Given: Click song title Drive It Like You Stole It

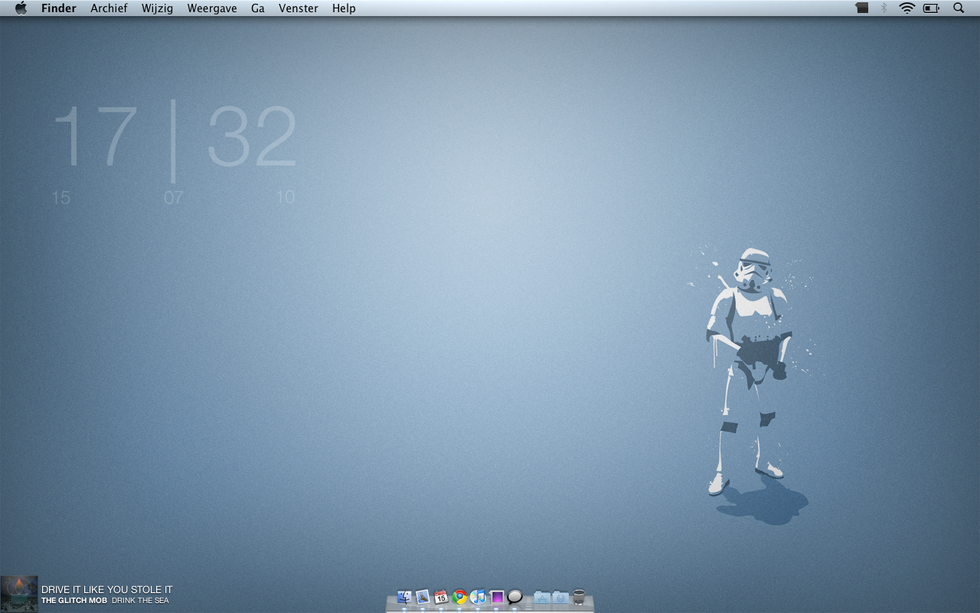Looking at the screenshot, I should tap(107, 589).
